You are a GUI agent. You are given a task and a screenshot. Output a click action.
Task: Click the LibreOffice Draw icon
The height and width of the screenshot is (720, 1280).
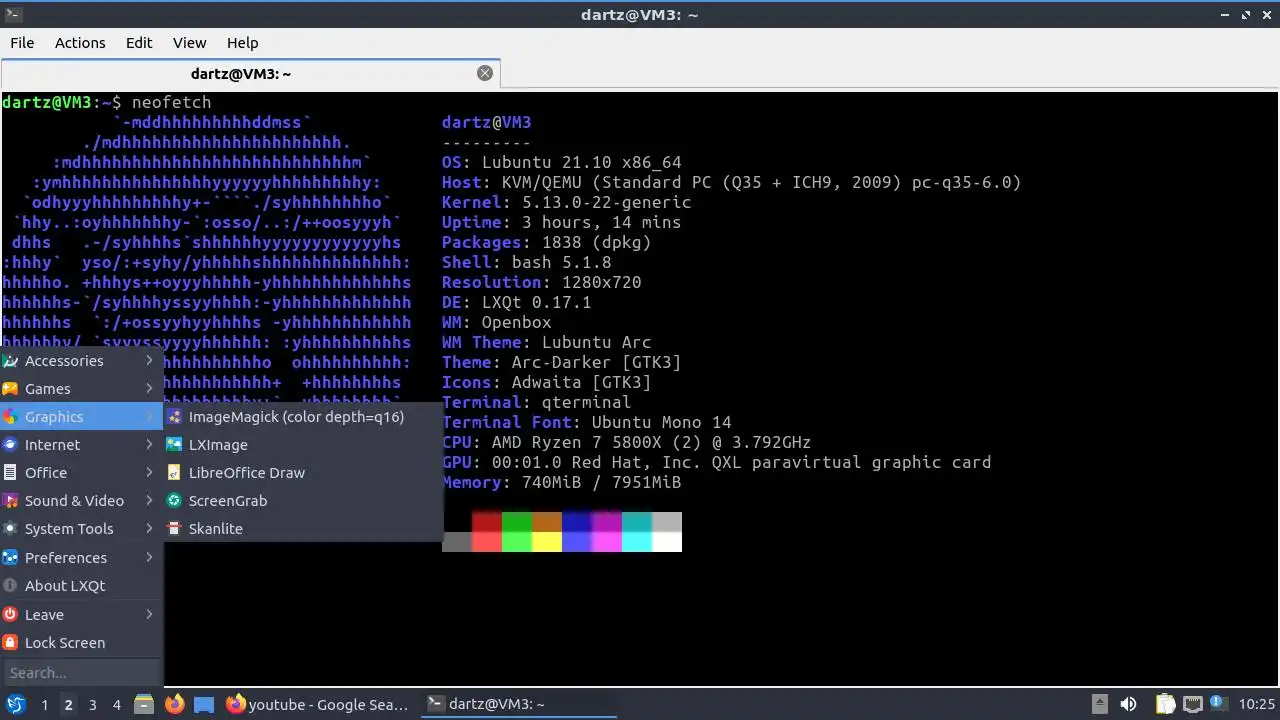click(x=174, y=473)
